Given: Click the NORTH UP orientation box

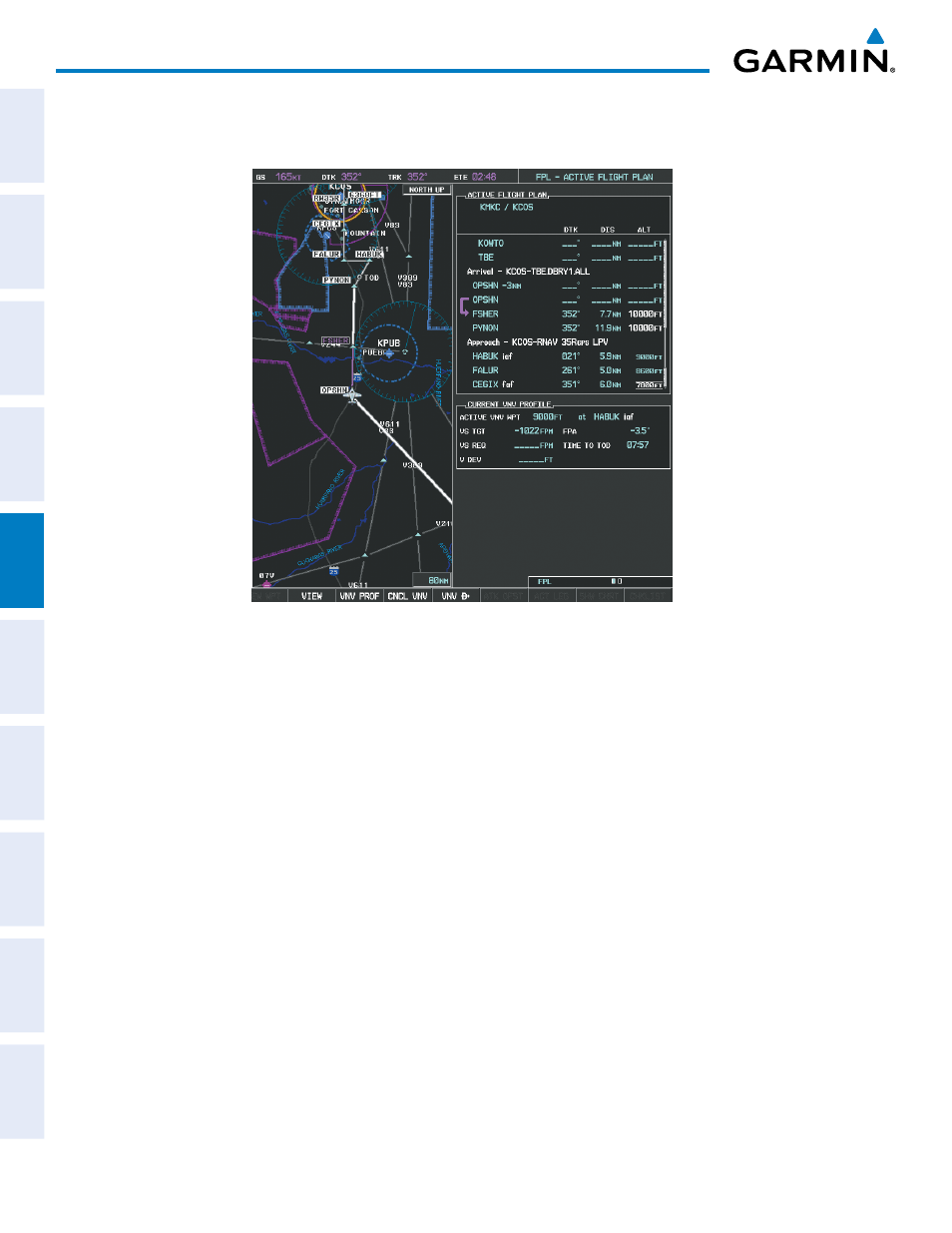Looking at the screenshot, I should coord(426,190).
